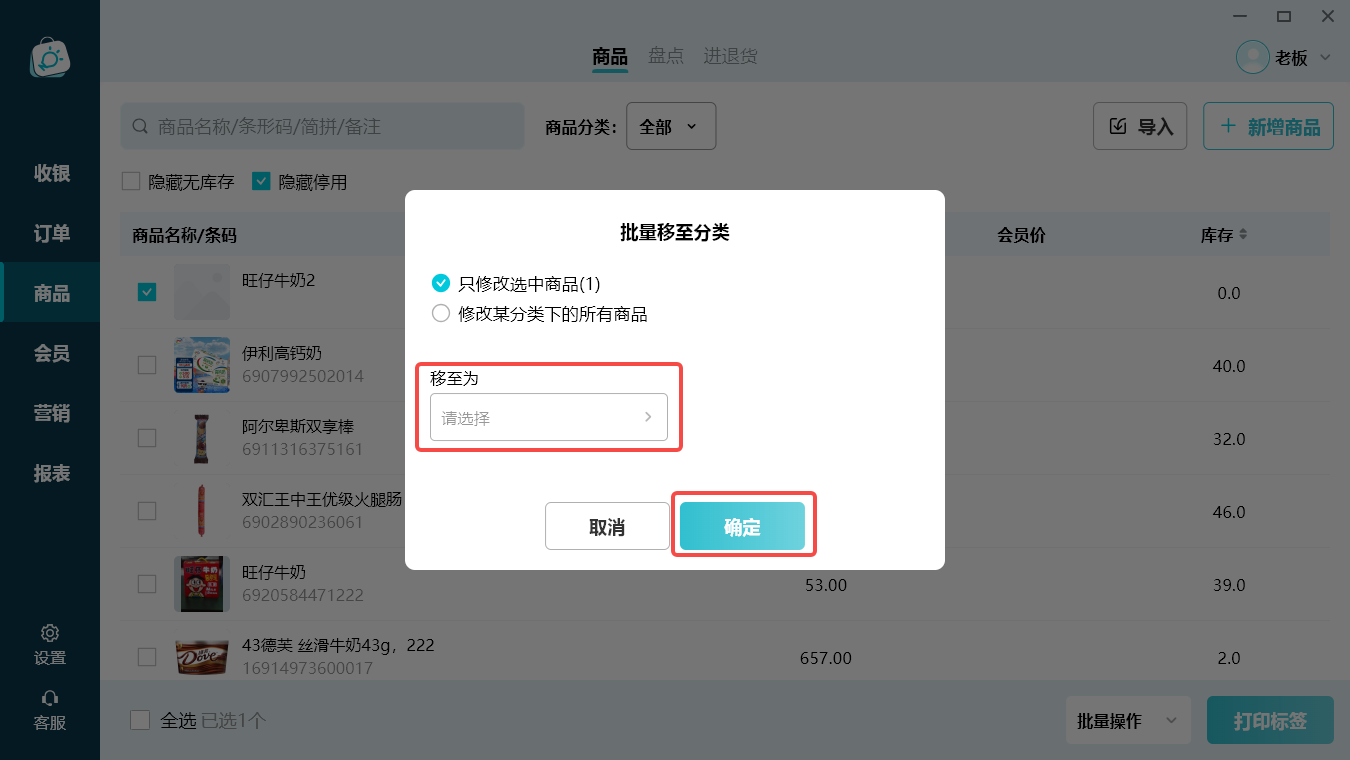
Task: Open 报表 in the sidebar
Action: pyautogui.click(x=51, y=473)
